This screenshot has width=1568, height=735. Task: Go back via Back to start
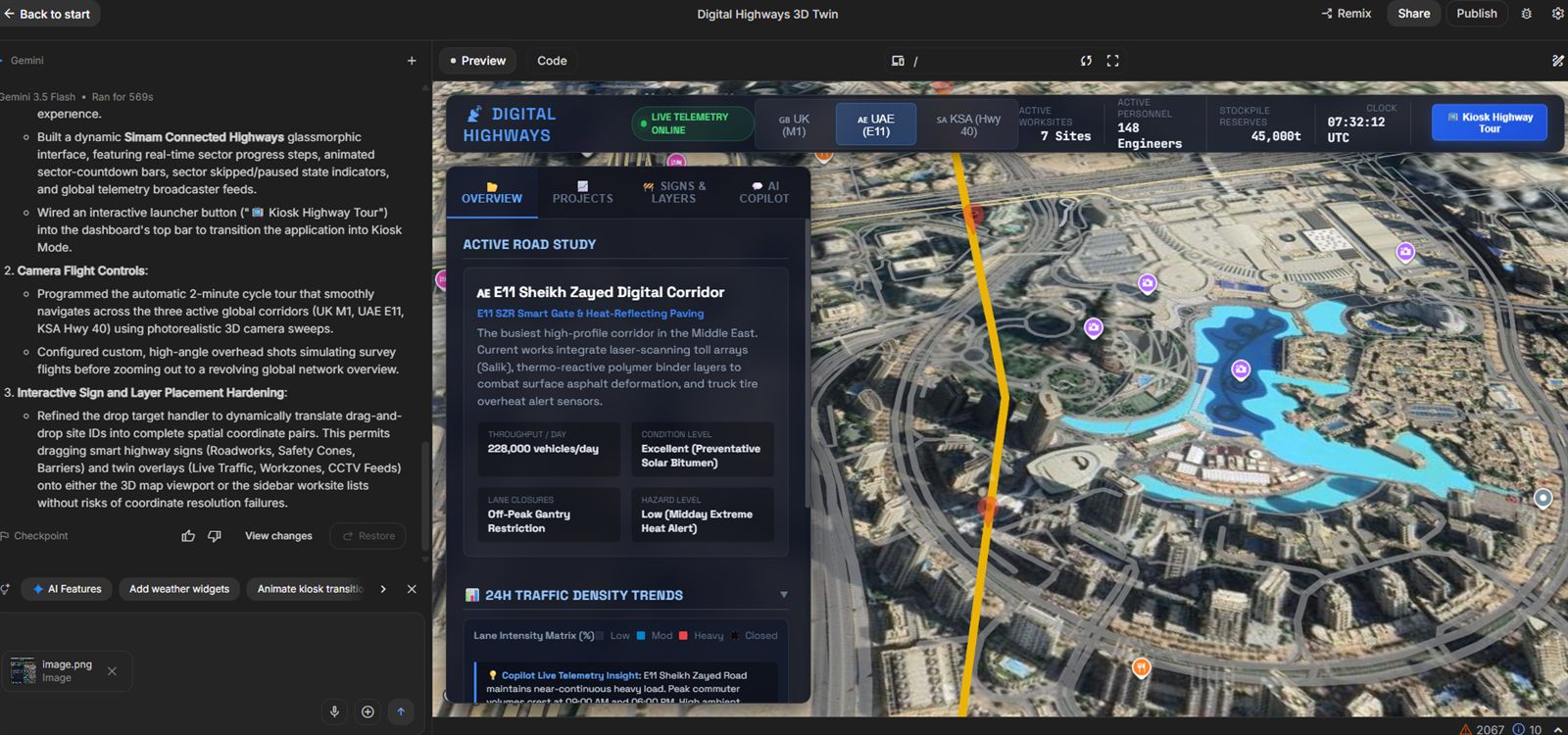coord(48,14)
